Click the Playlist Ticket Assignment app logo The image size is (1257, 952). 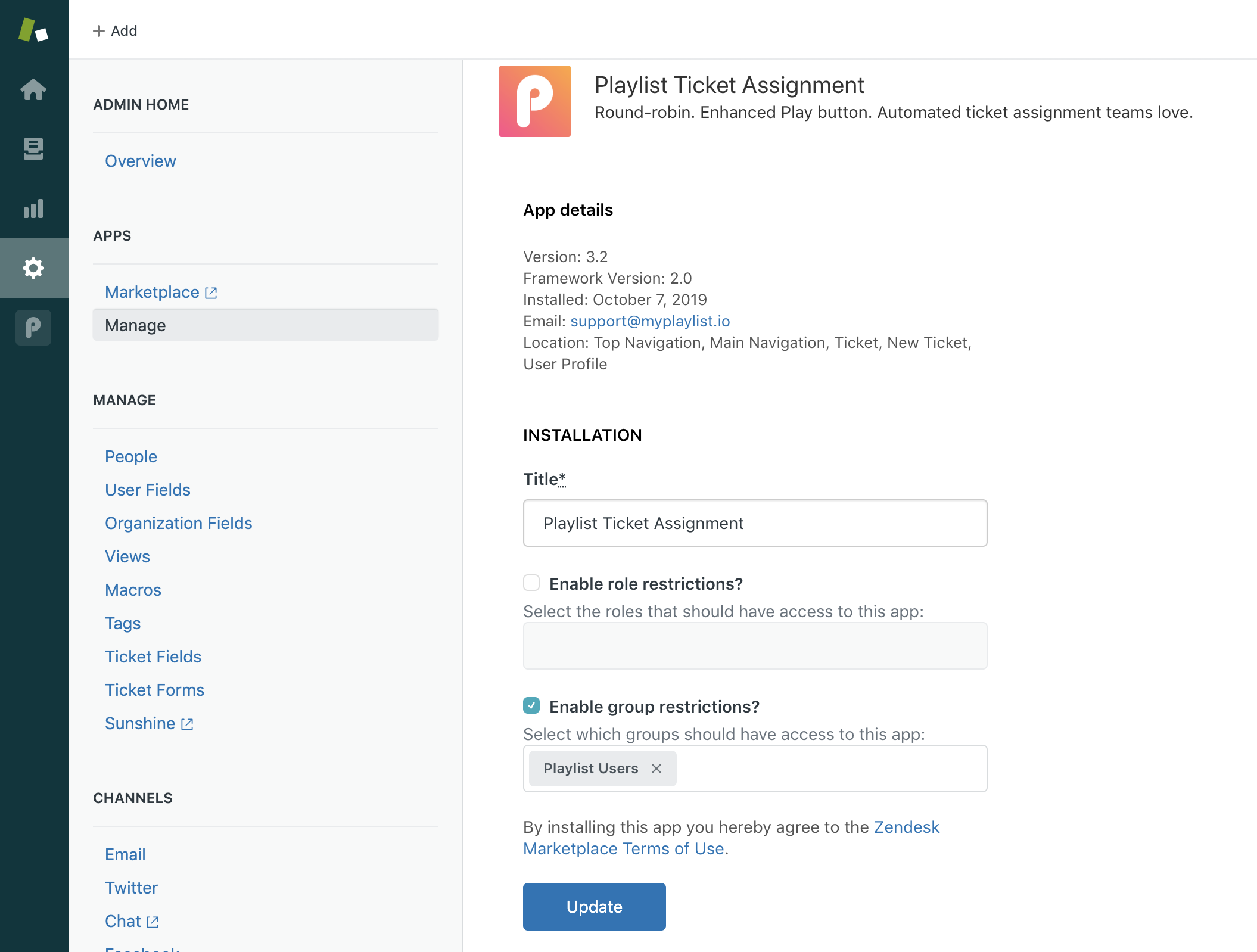[535, 101]
